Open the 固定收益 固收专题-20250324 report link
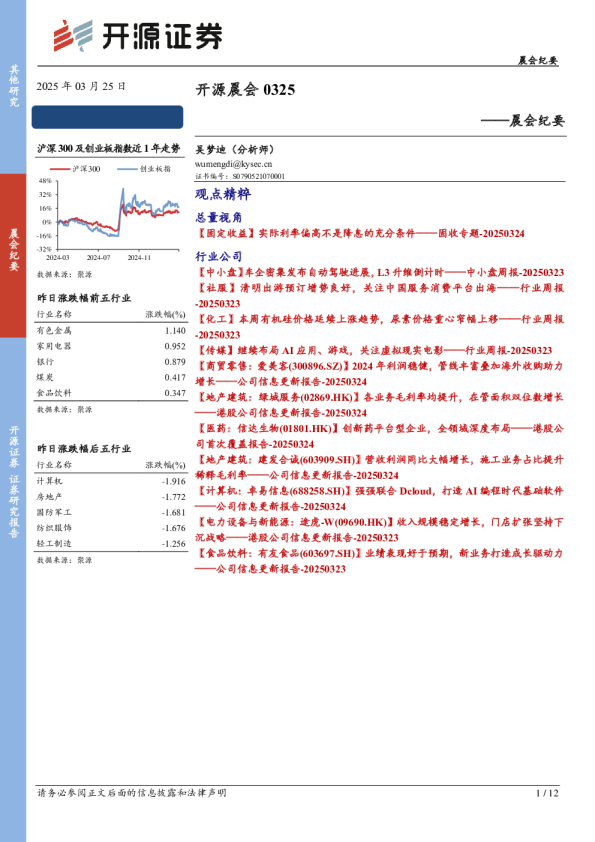This screenshot has width=595, height=842. 360,234
